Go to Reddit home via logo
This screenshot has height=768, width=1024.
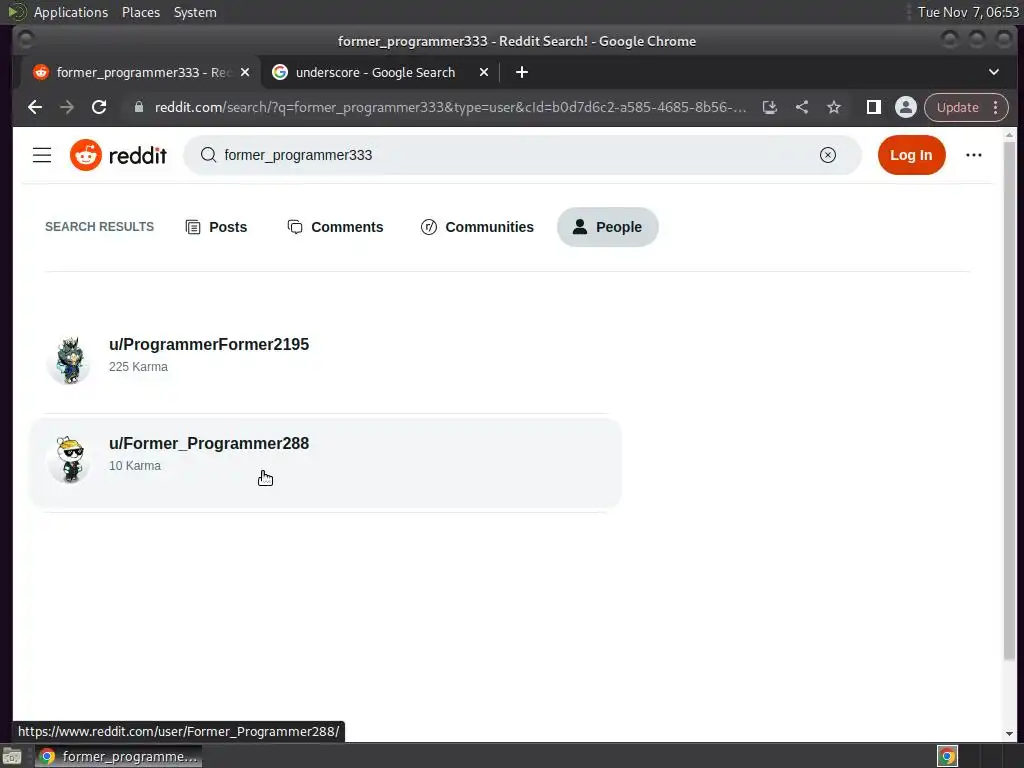pyautogui.click(x=118, y=155)
